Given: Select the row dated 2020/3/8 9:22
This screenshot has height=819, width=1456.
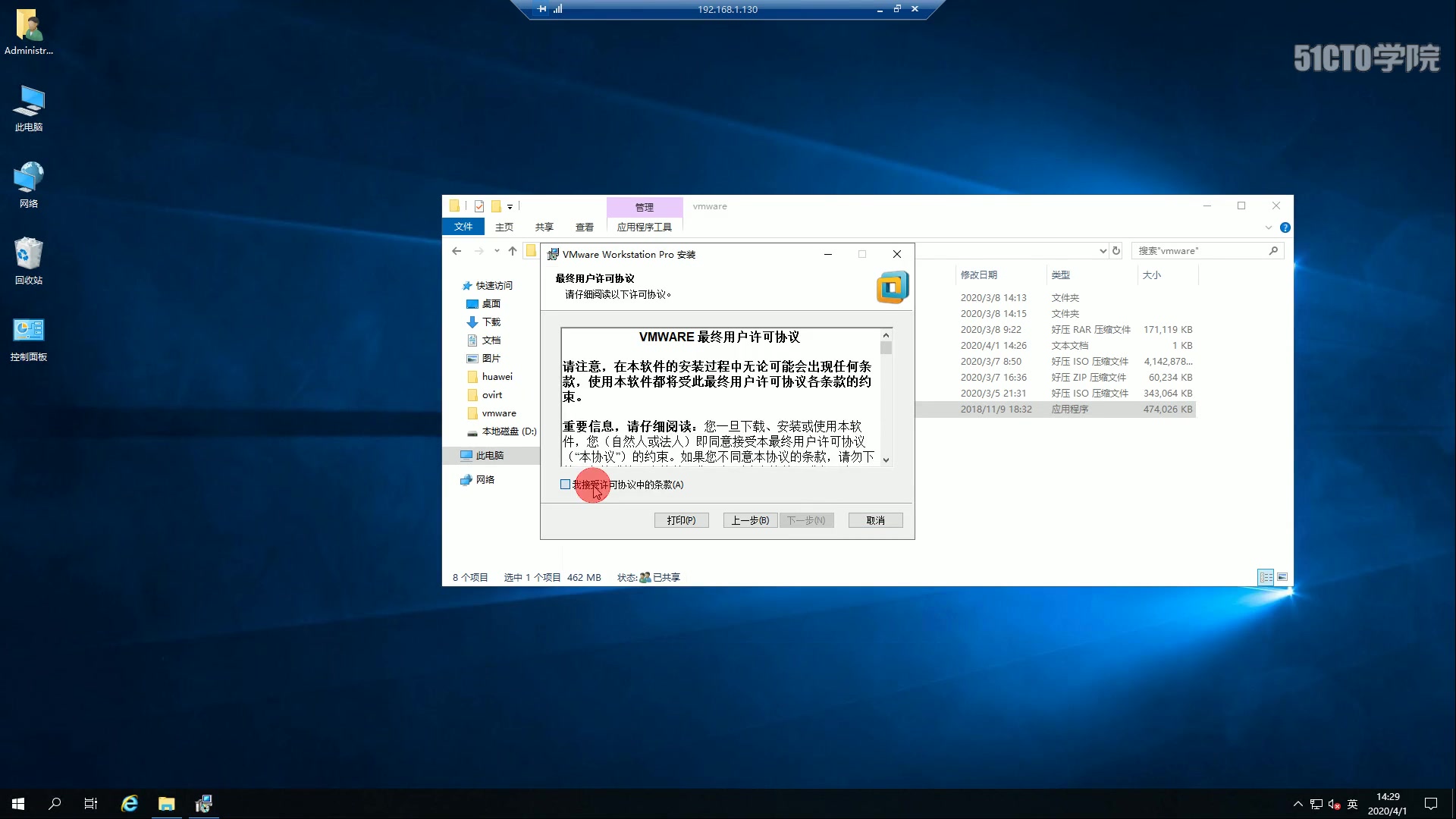Looking at the screenshot, I should point(1054,330).
